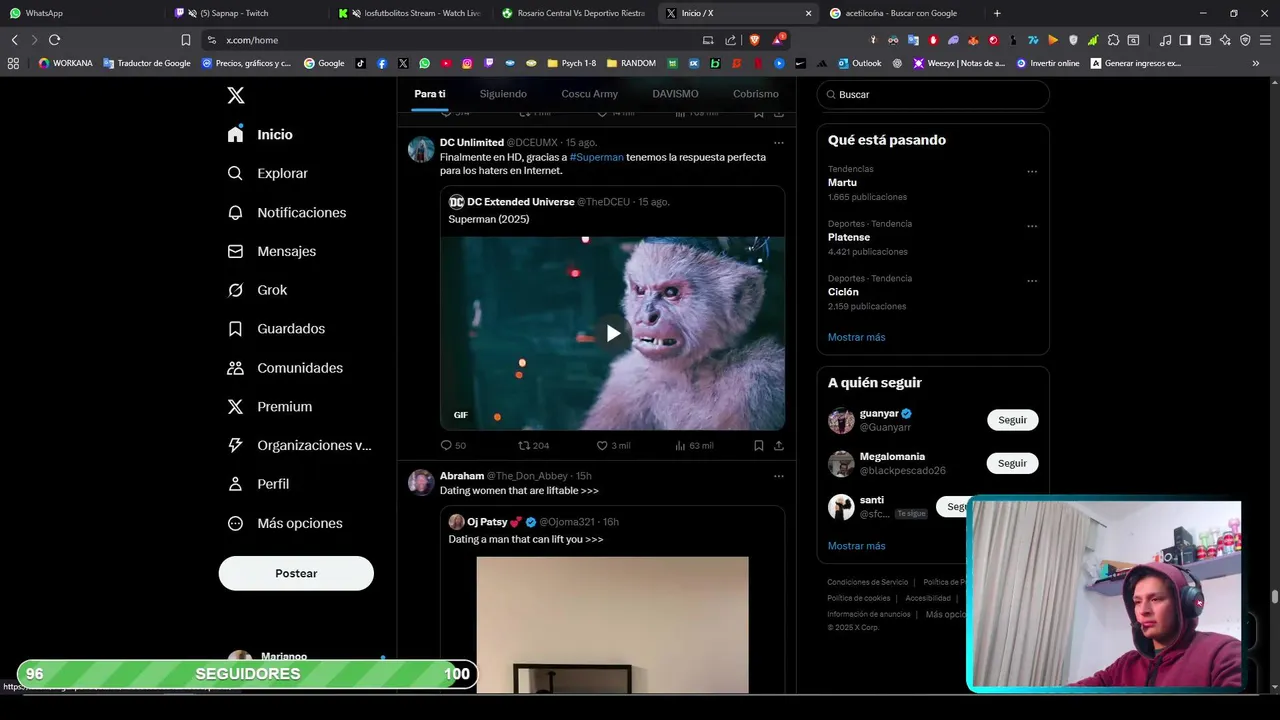Open Abraham's profile avatar

(x=421, y=483)
